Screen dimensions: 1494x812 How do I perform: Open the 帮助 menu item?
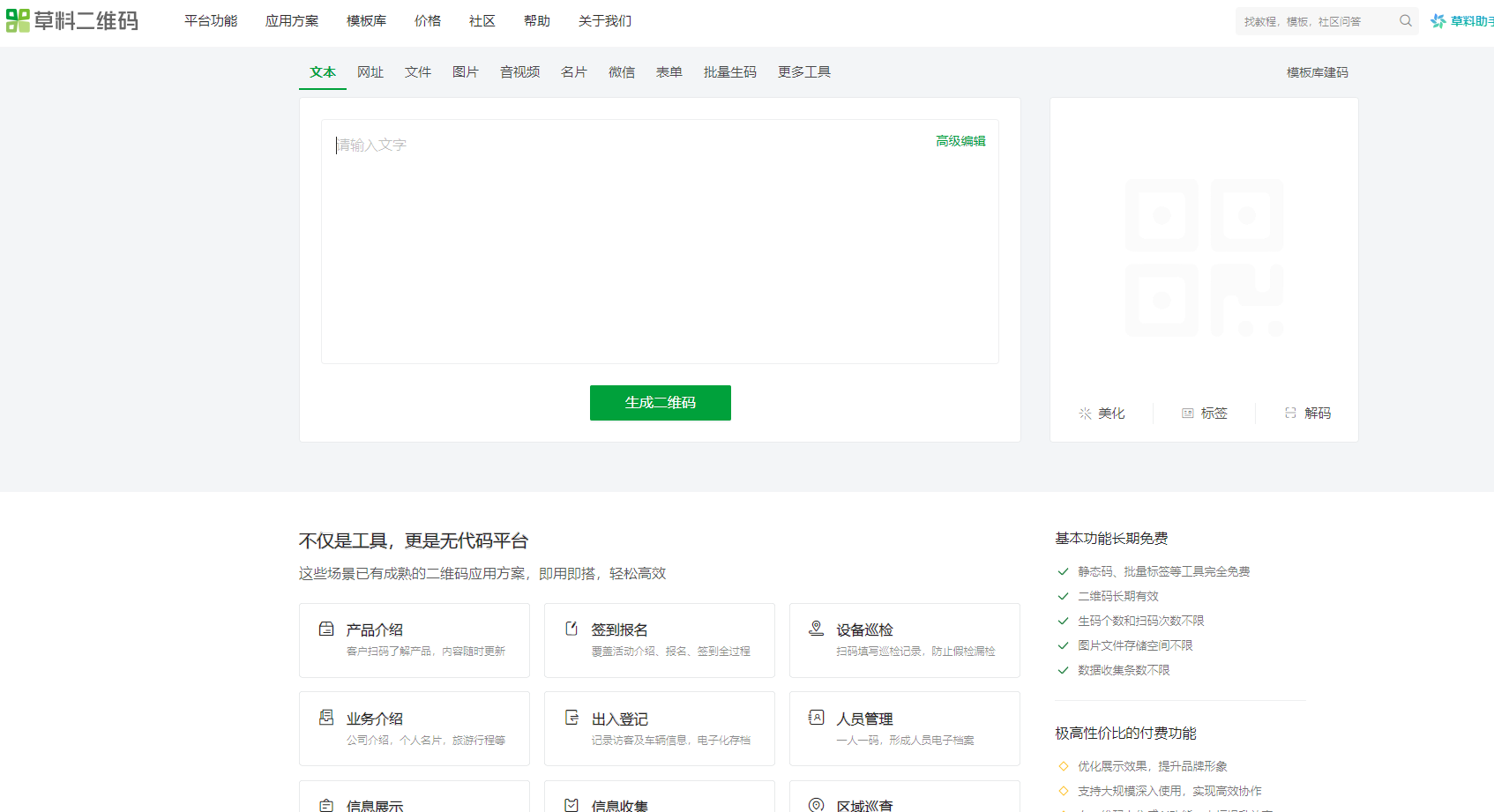[x=537, y=20]
